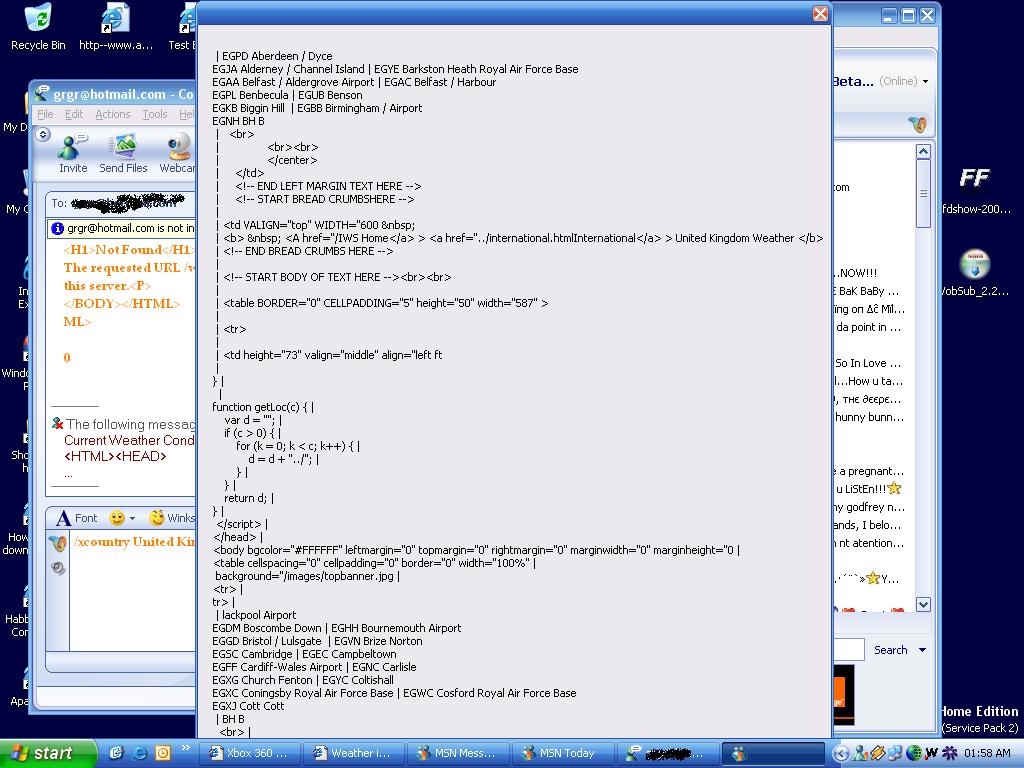Open the Tools menu in chat window
The image size is (1024, 768).
[155, 115]
